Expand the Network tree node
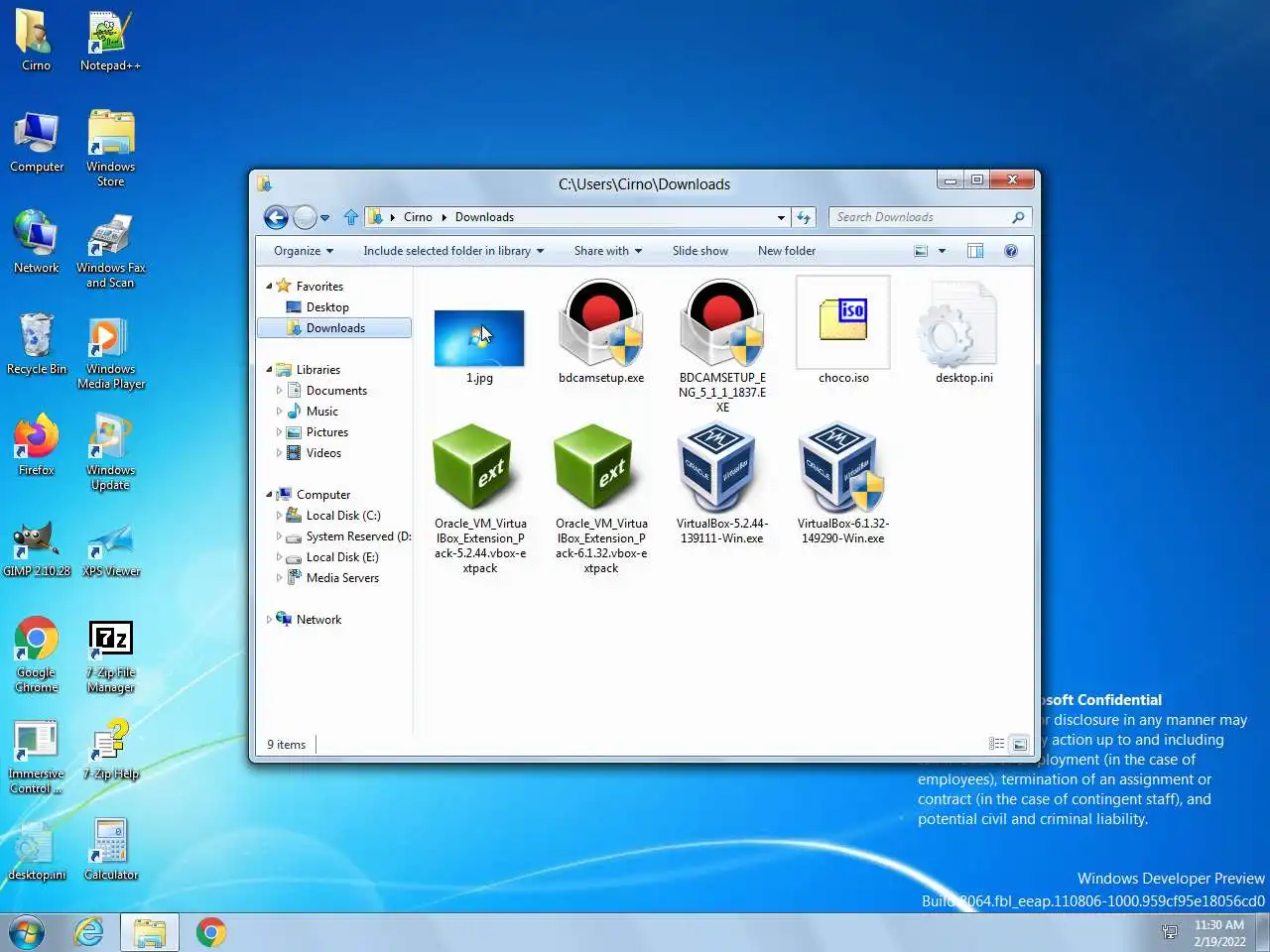 [x=269, y=620]
